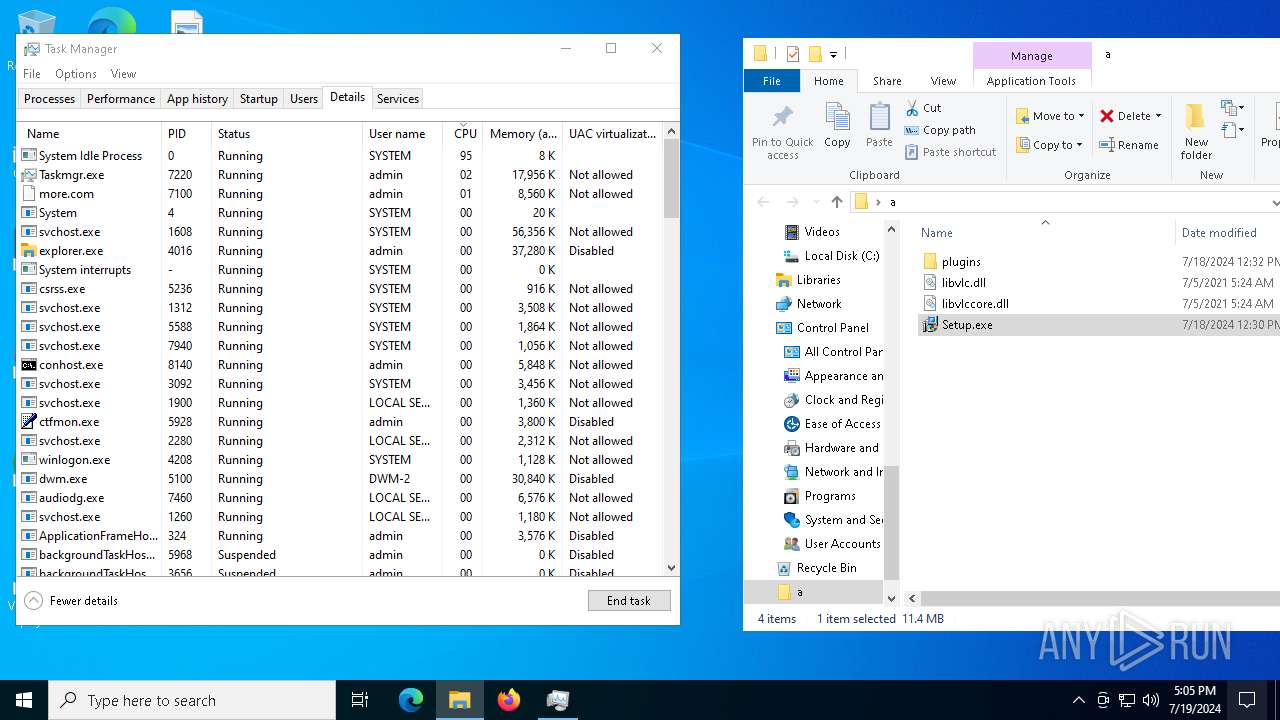Select the explorer.exe process row
1280x720 pixels.
pyautogui.click(x=340, y=251)
